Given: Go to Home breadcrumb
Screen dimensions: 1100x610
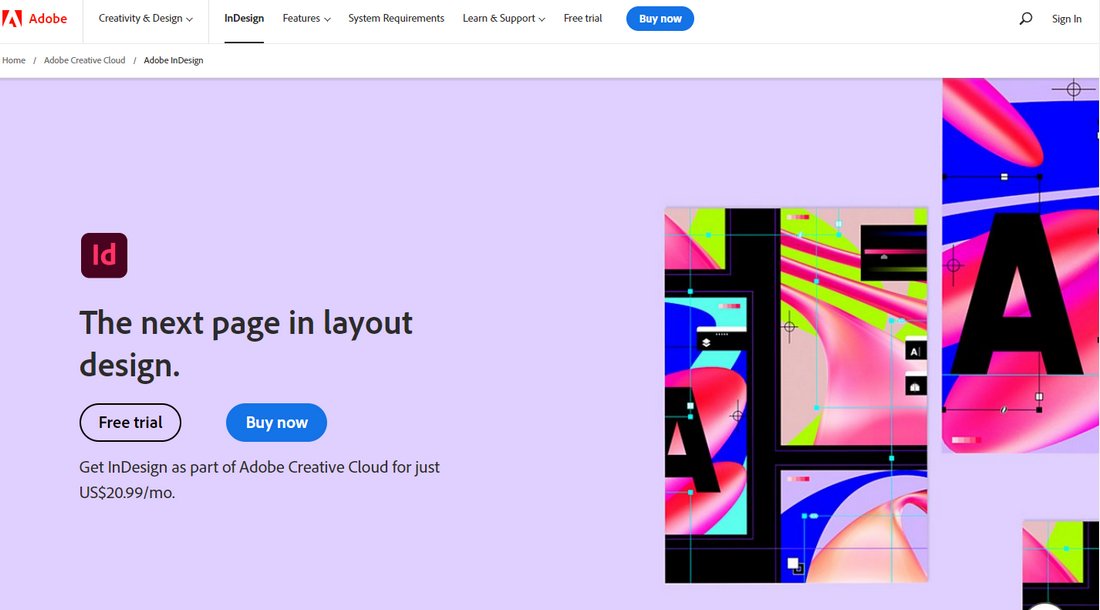Looking at the screenshot, I should pyautogui.click(x=13, y=60).
